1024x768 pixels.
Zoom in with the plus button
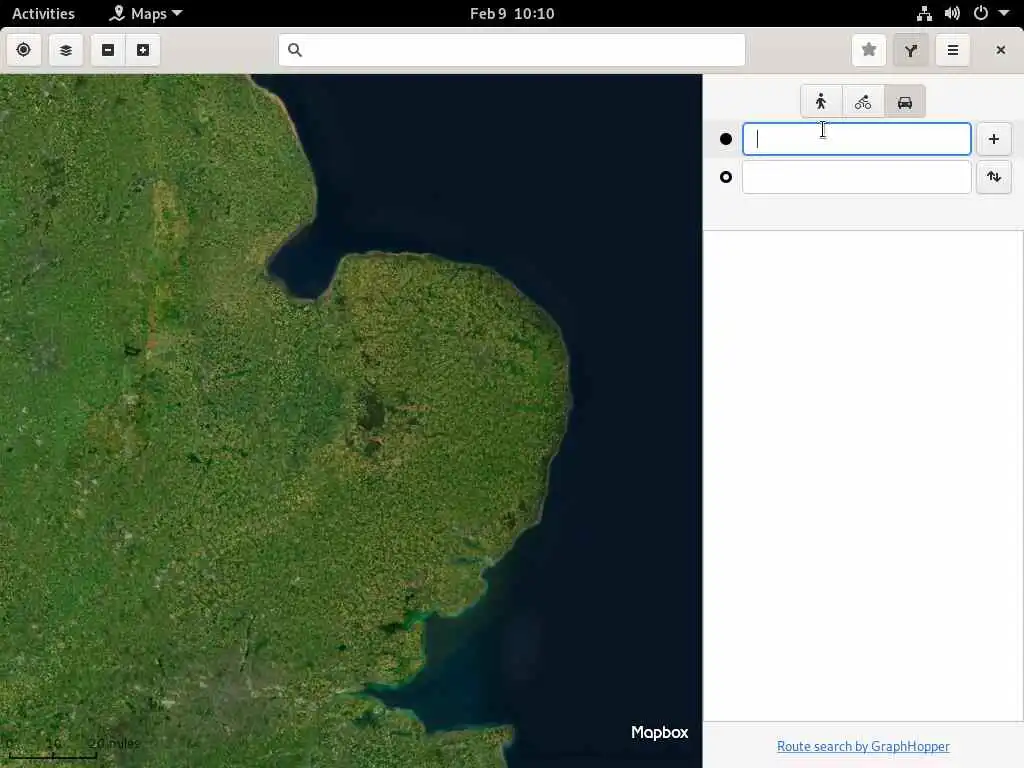[143, 50]
